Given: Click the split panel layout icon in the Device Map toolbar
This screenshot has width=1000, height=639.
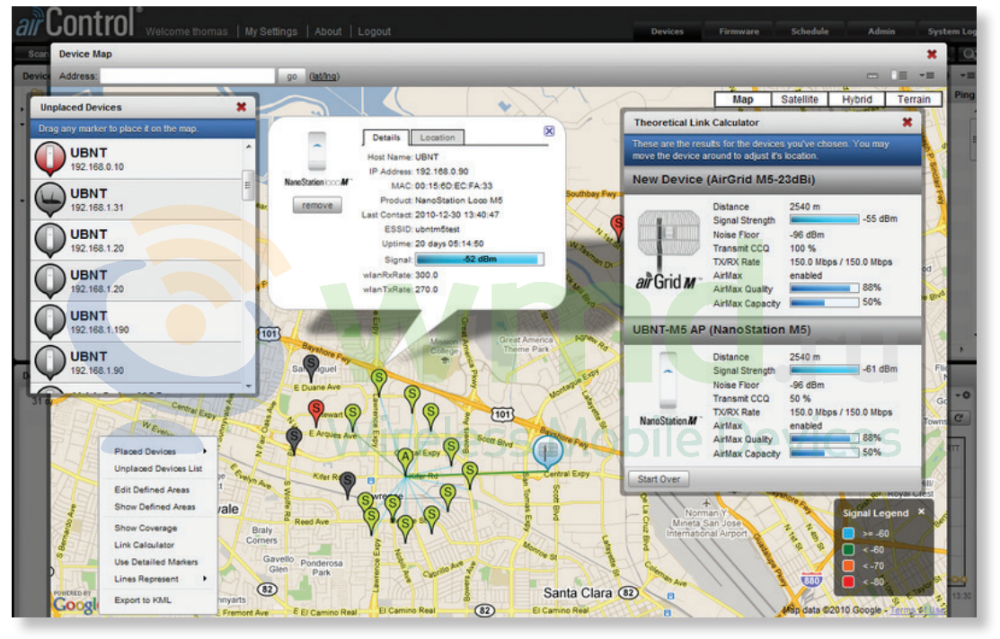Looking at the screenshot, I should [899, 75].
